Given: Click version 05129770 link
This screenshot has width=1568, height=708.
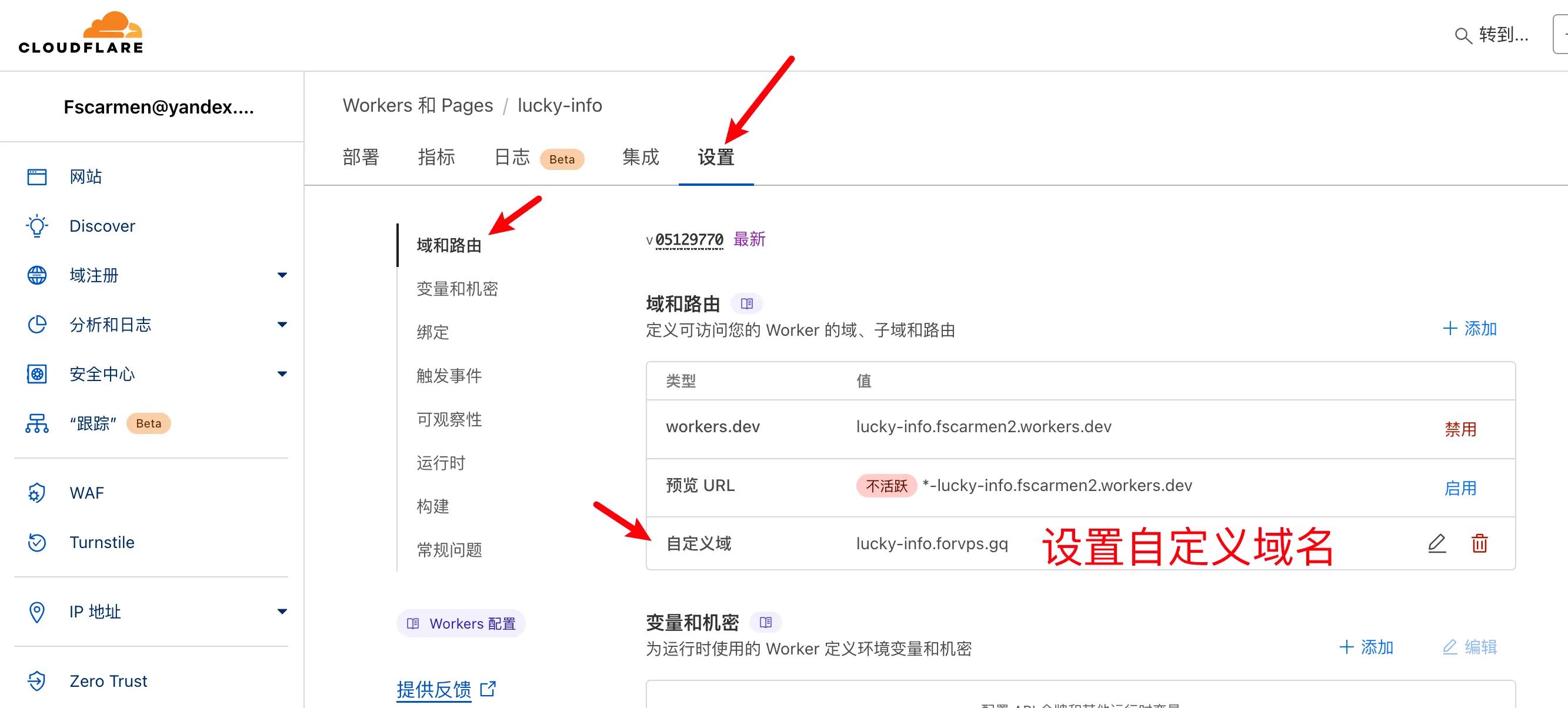Looking at the screenshot, I should pyautogui.click(x=689, y=239).
